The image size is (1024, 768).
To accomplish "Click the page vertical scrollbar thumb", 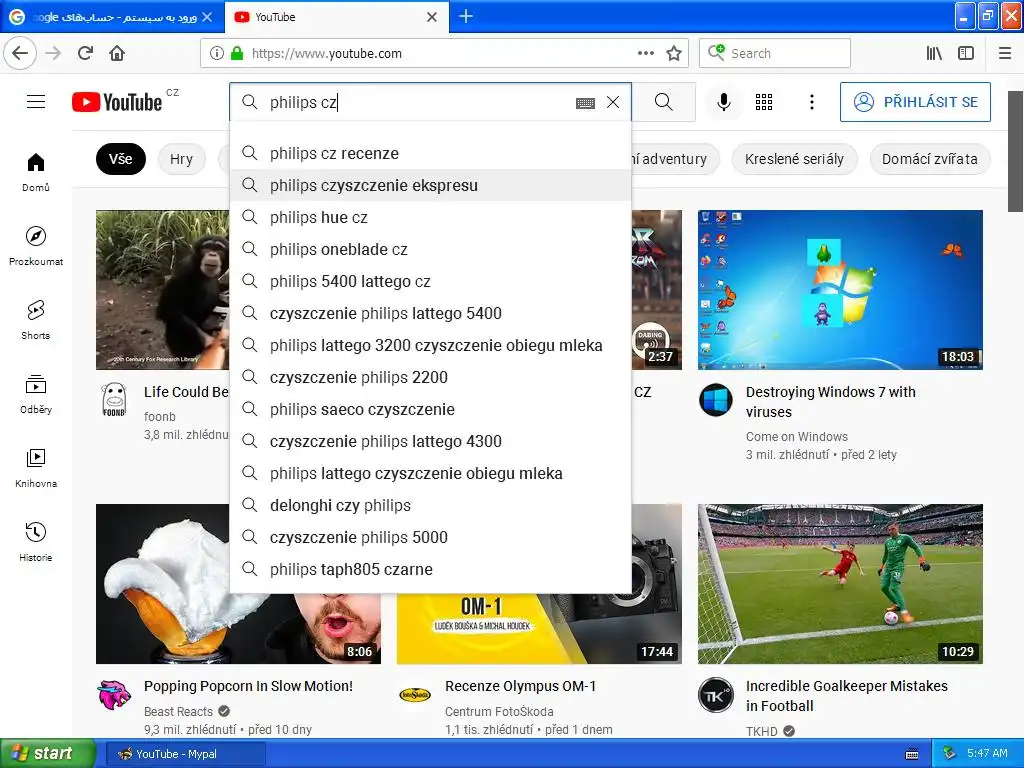I will (1016, 152).
